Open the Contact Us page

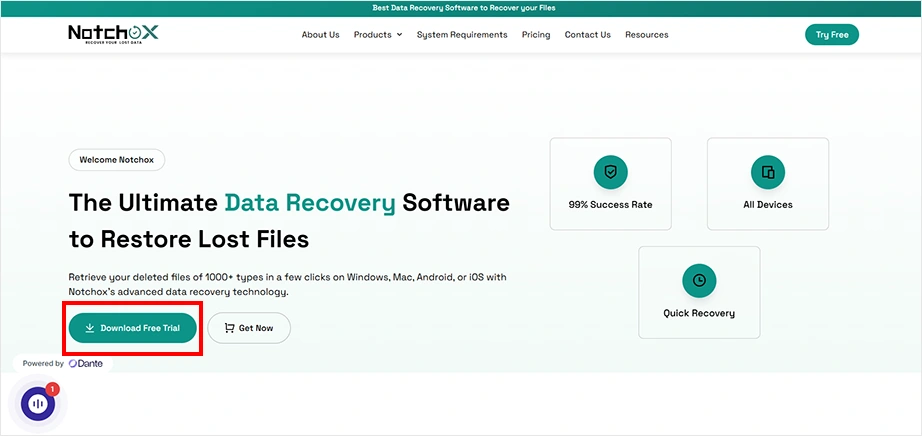[587, 35]
